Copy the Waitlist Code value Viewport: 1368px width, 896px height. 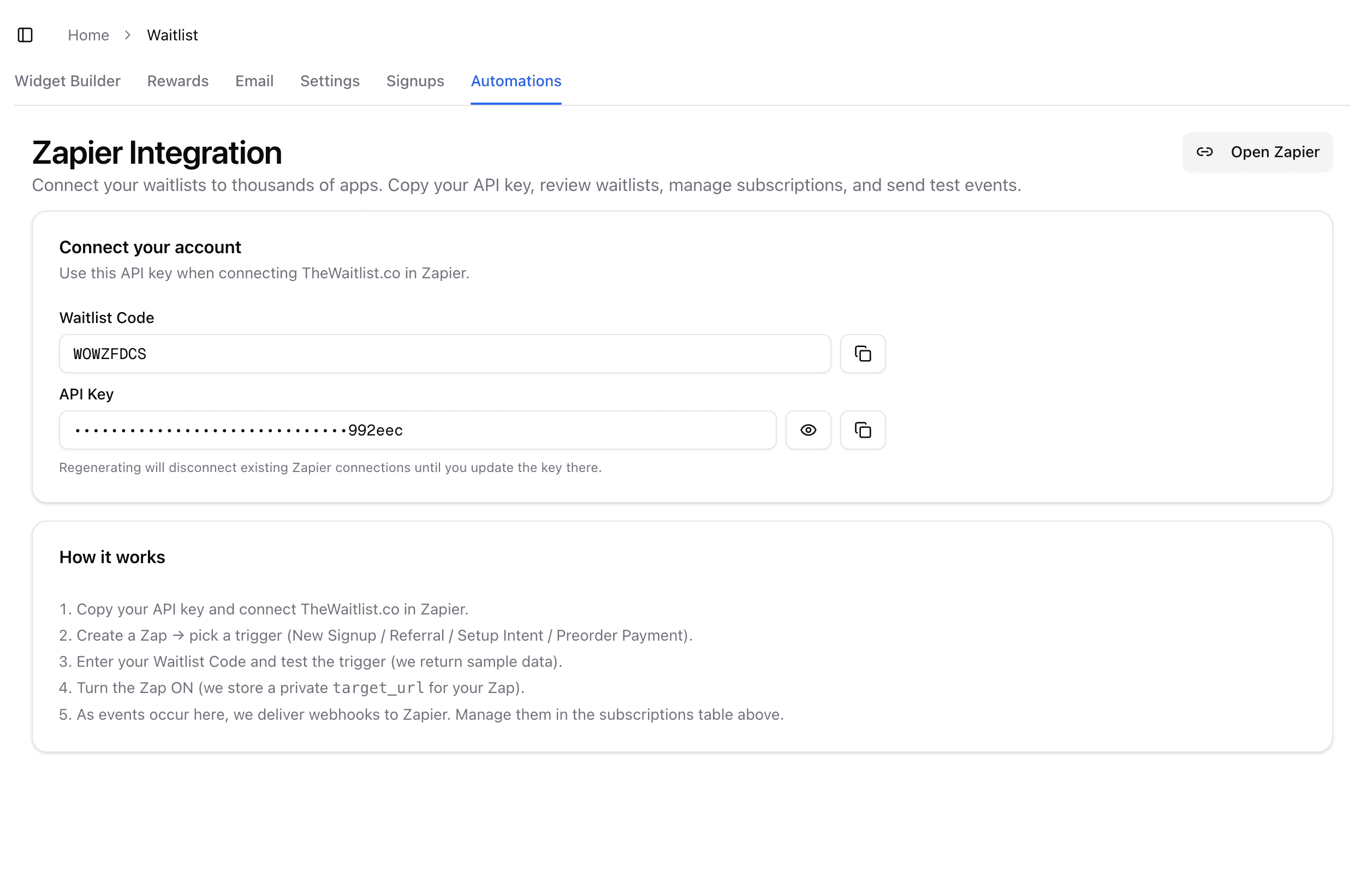point(862,354)
